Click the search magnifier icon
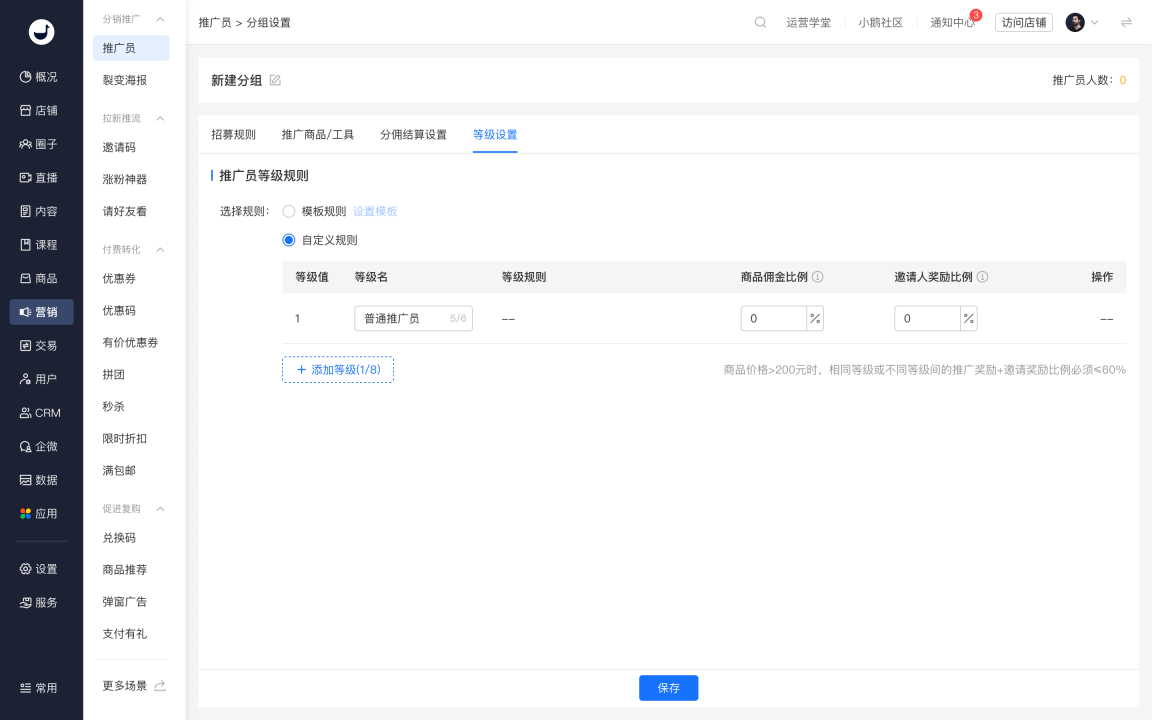This screenshot has width=1152, height=720. point(760,22)
